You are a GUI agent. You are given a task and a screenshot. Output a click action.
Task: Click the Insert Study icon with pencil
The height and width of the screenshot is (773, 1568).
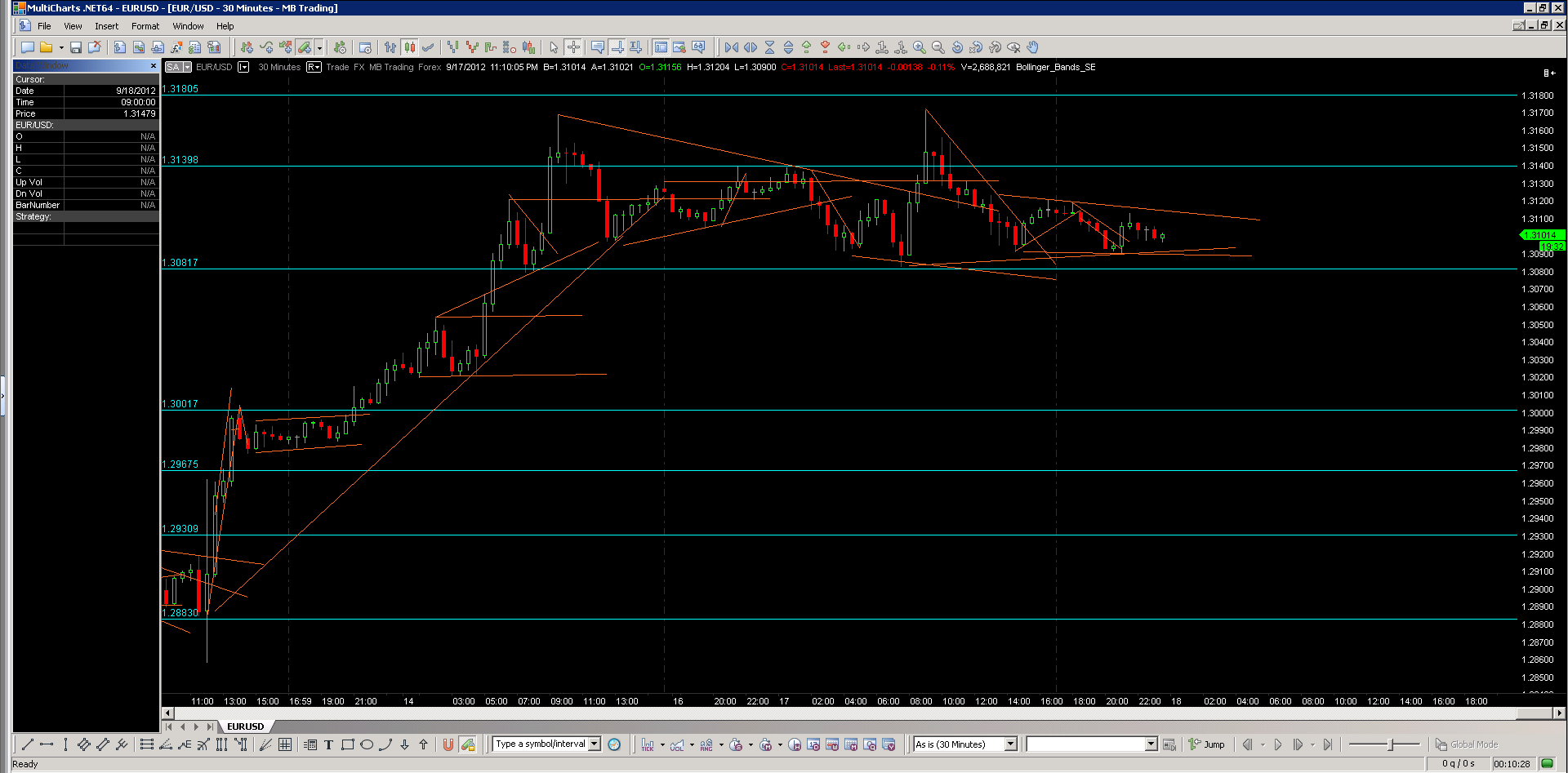(x=304, y=47)
